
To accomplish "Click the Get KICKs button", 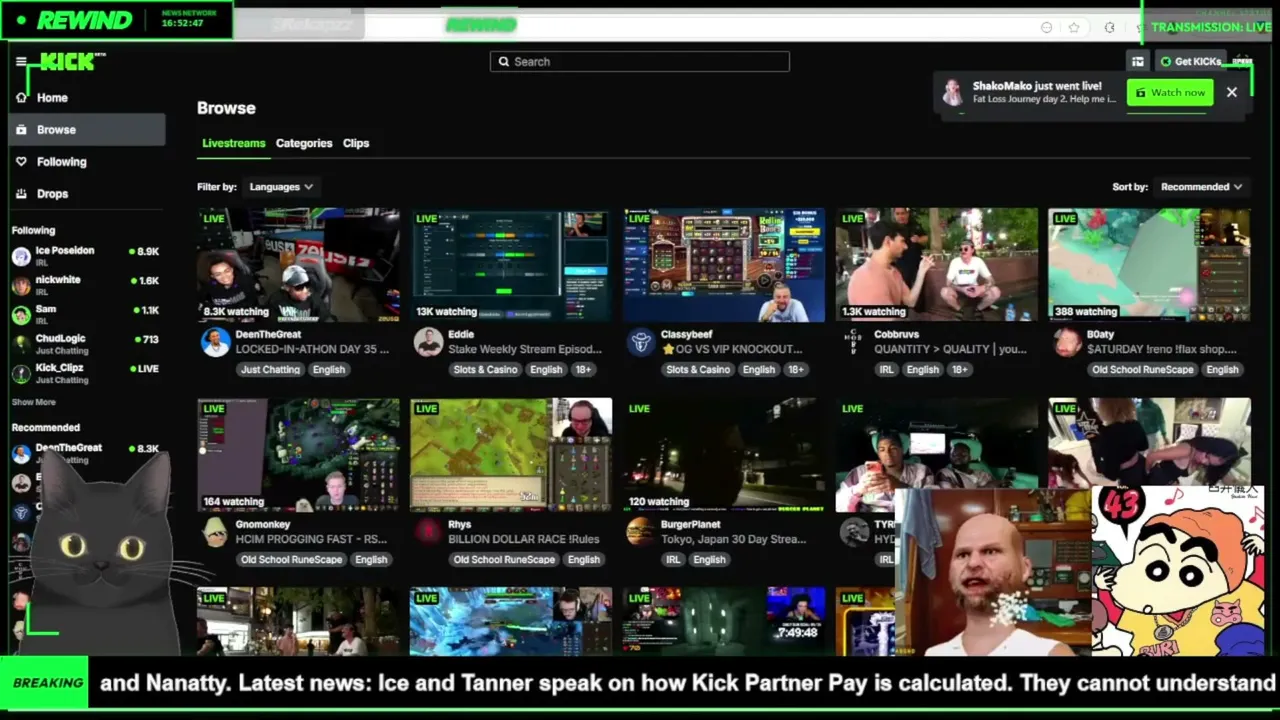I will 1190,62.
